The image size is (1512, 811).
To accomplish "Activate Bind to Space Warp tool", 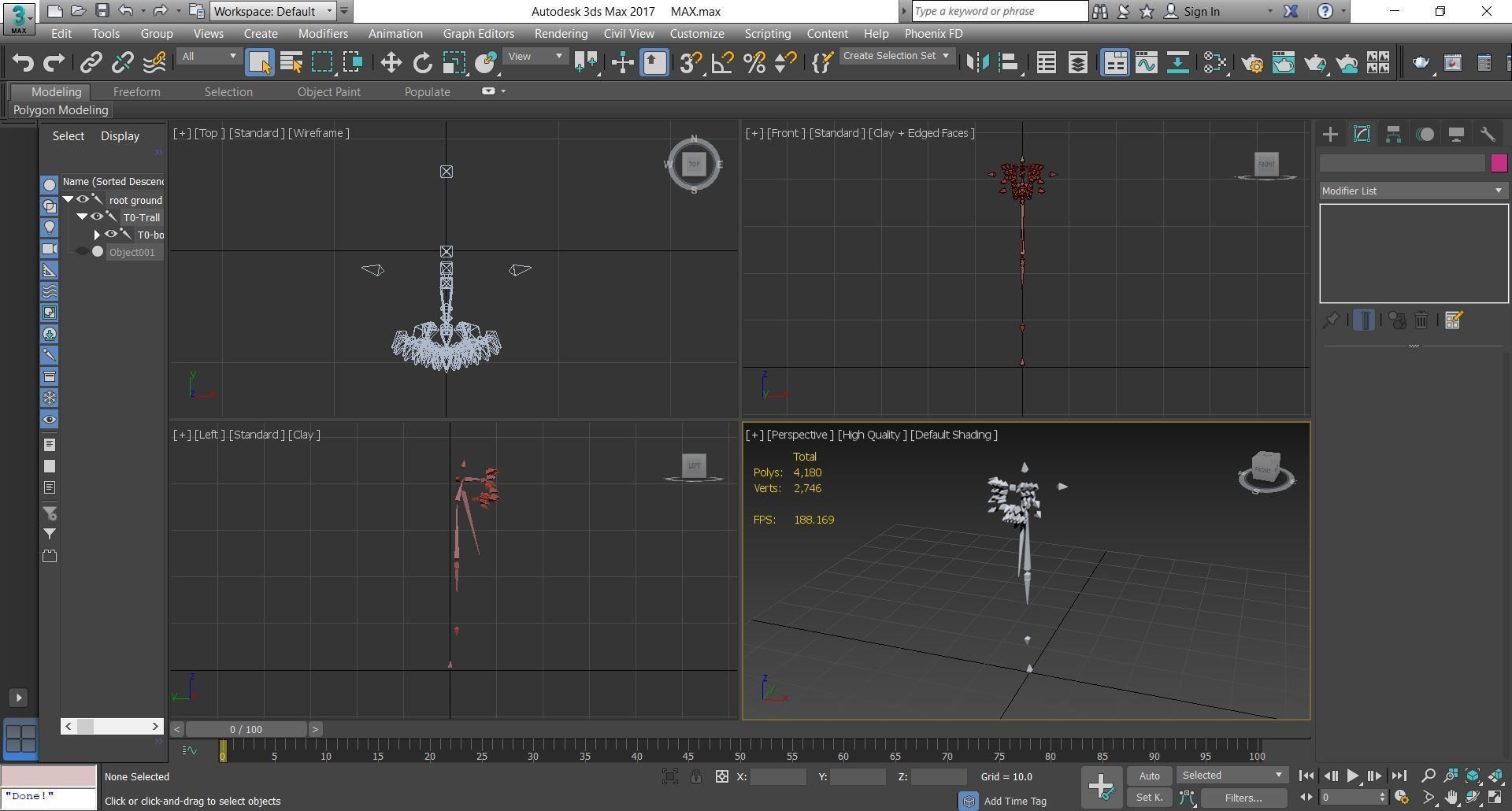I will tap(154, 63).
